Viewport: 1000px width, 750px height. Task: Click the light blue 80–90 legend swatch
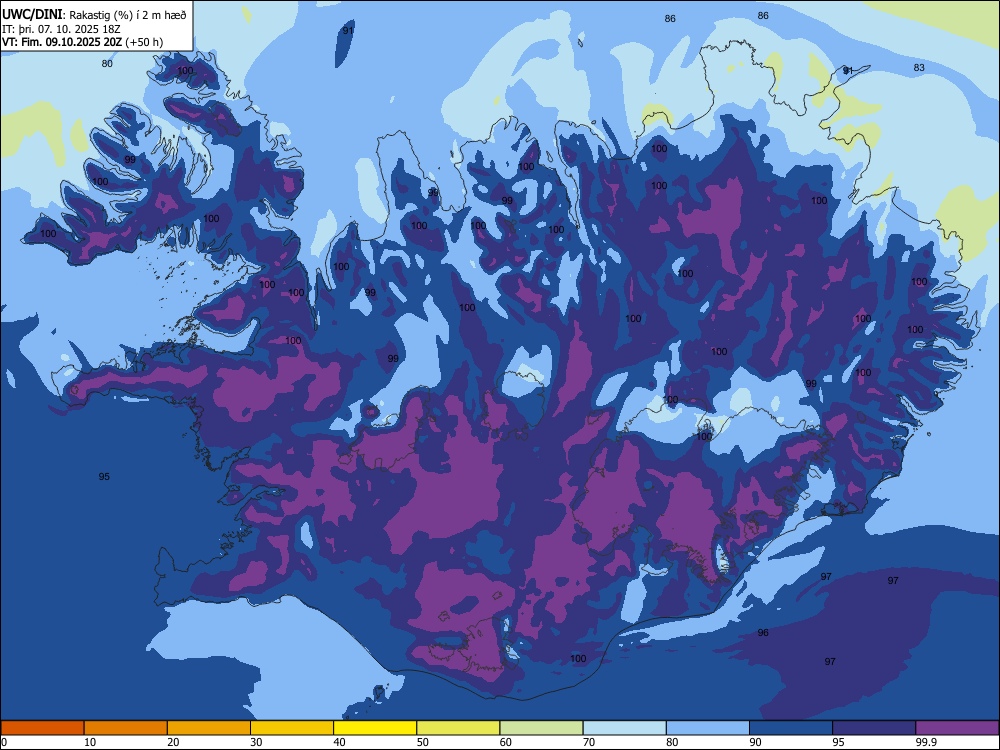pyautogui.click(x=708, y=728)
